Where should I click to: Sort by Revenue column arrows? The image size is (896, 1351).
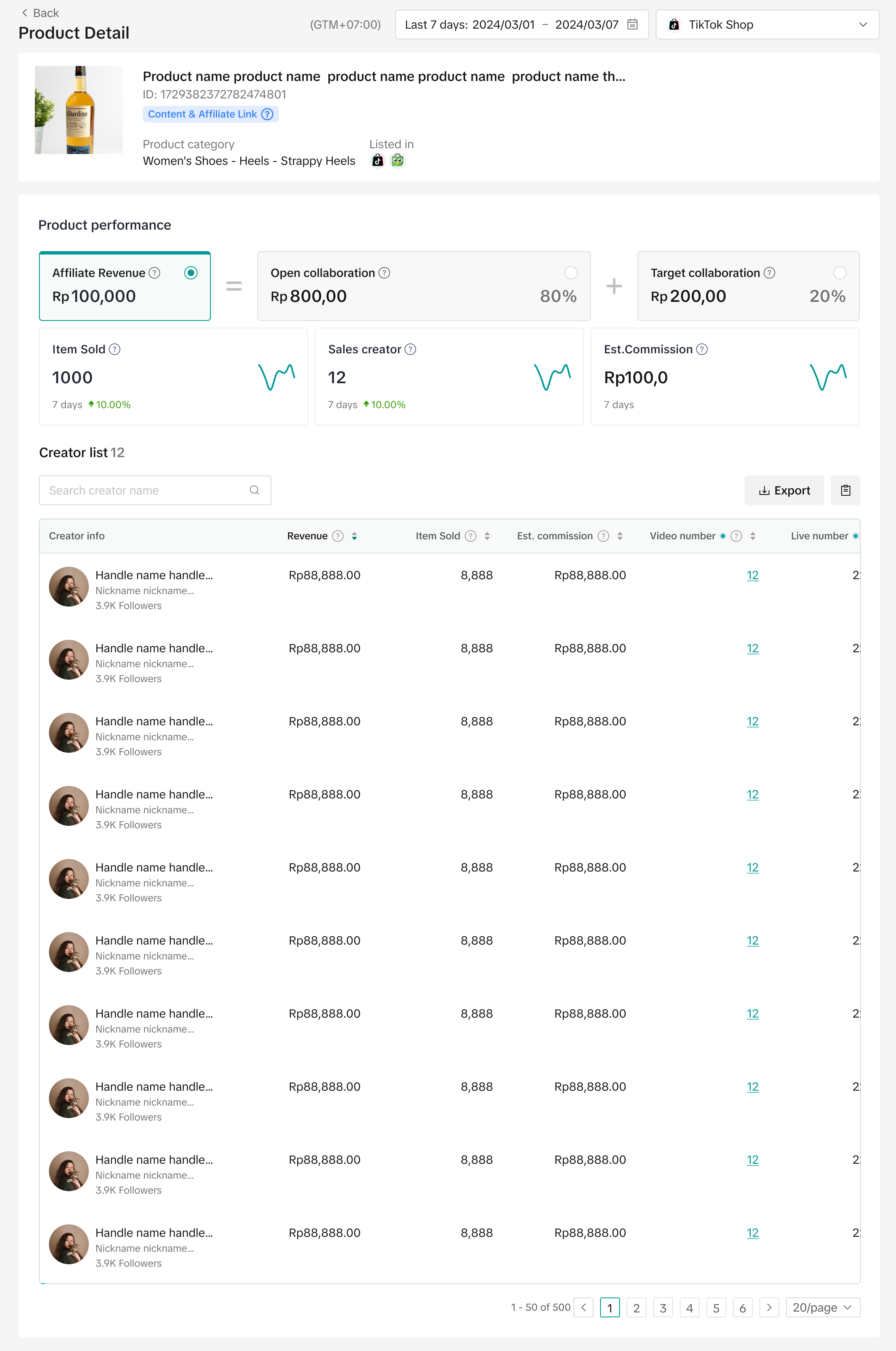point(354,536)
